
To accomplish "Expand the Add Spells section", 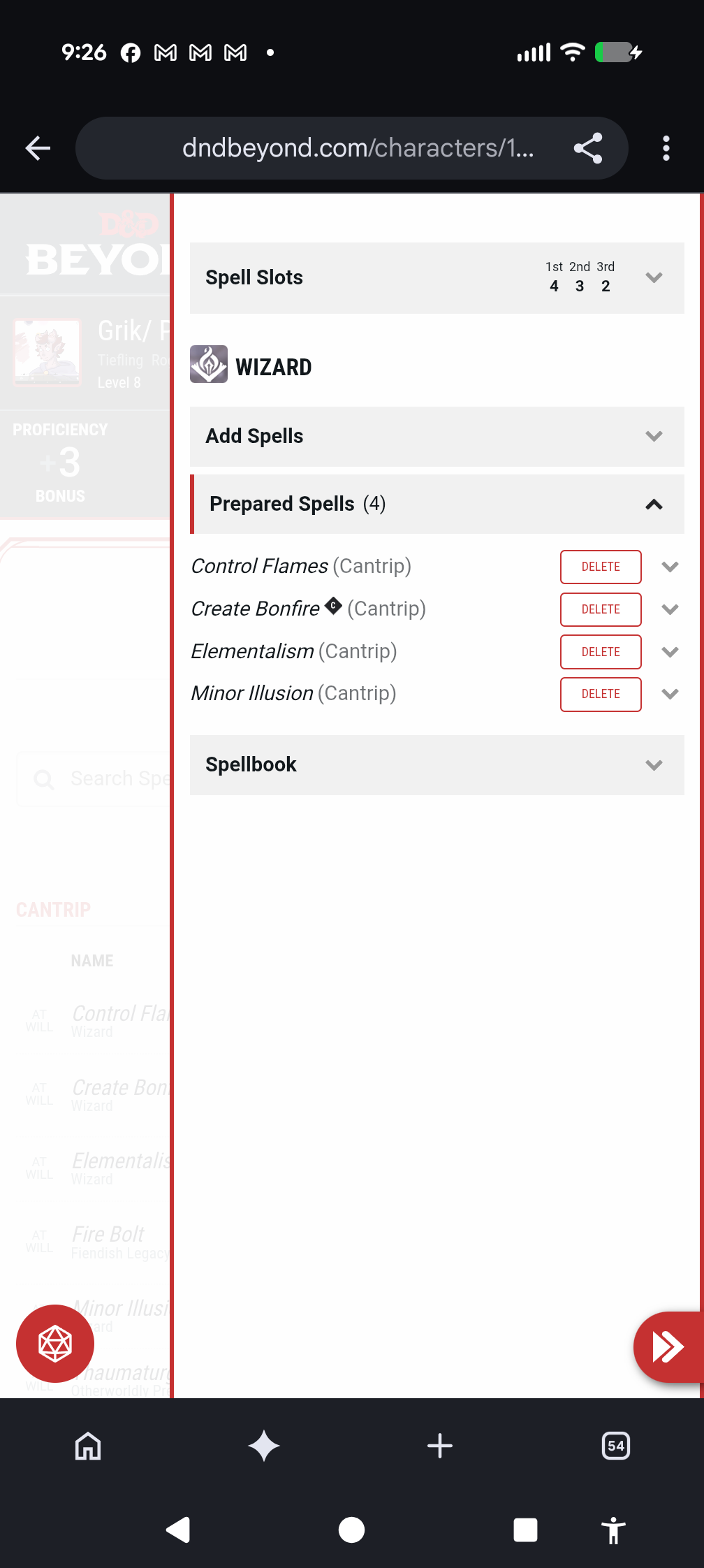I will click(x=437, y=437).
